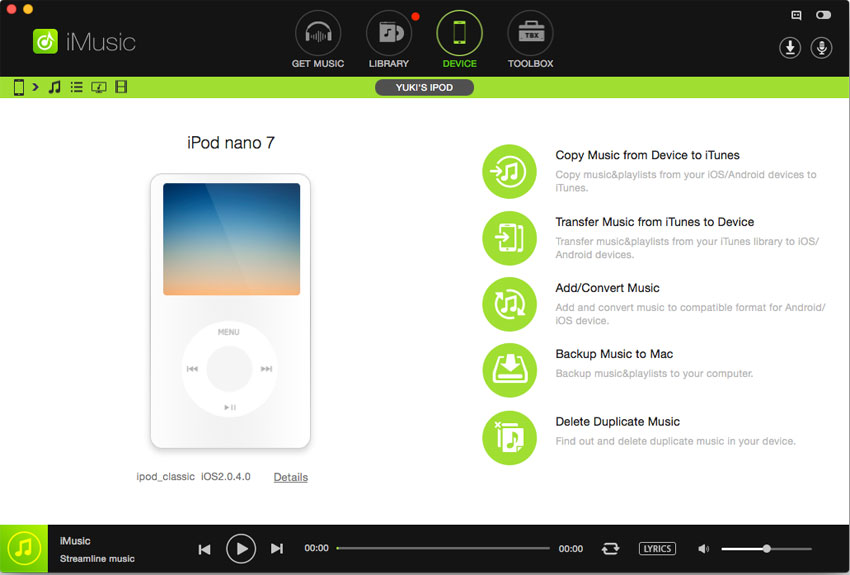Open the monitor icon in green bar

[99, 87]
